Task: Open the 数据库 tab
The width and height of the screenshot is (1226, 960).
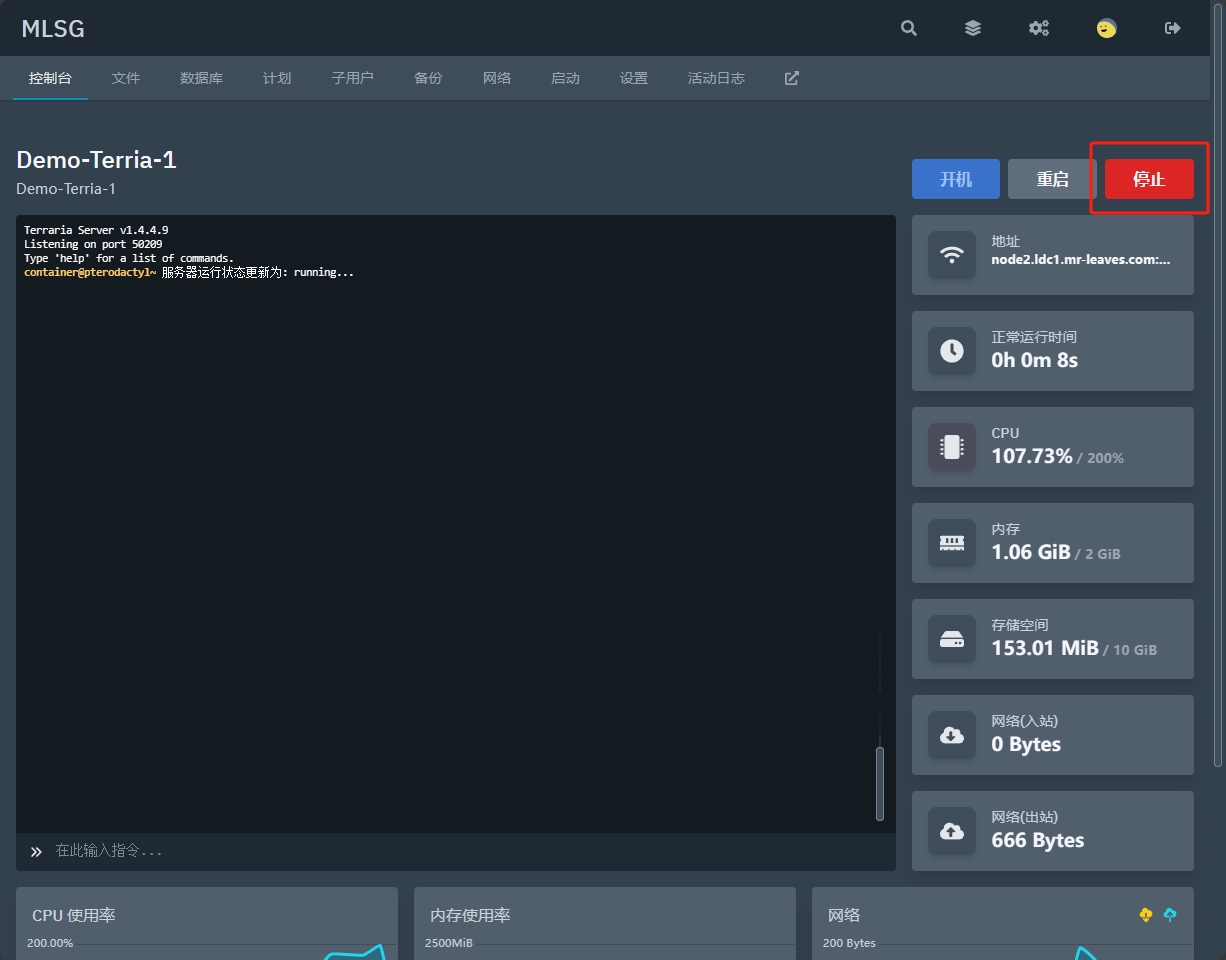Action: pyautogui.click(x=201, y=78)
